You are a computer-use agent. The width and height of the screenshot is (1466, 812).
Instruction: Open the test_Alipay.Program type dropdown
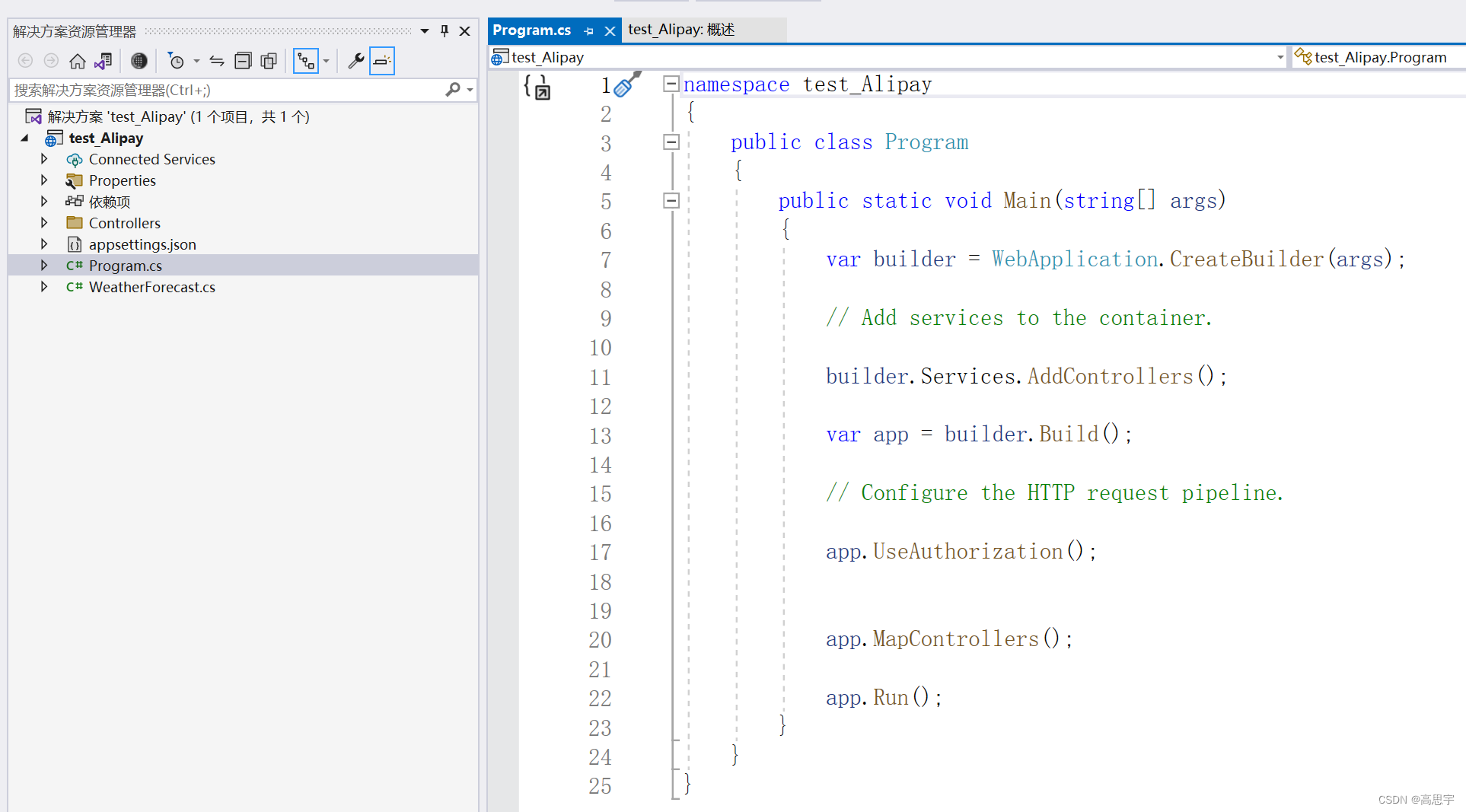(x=1379, y=57)
